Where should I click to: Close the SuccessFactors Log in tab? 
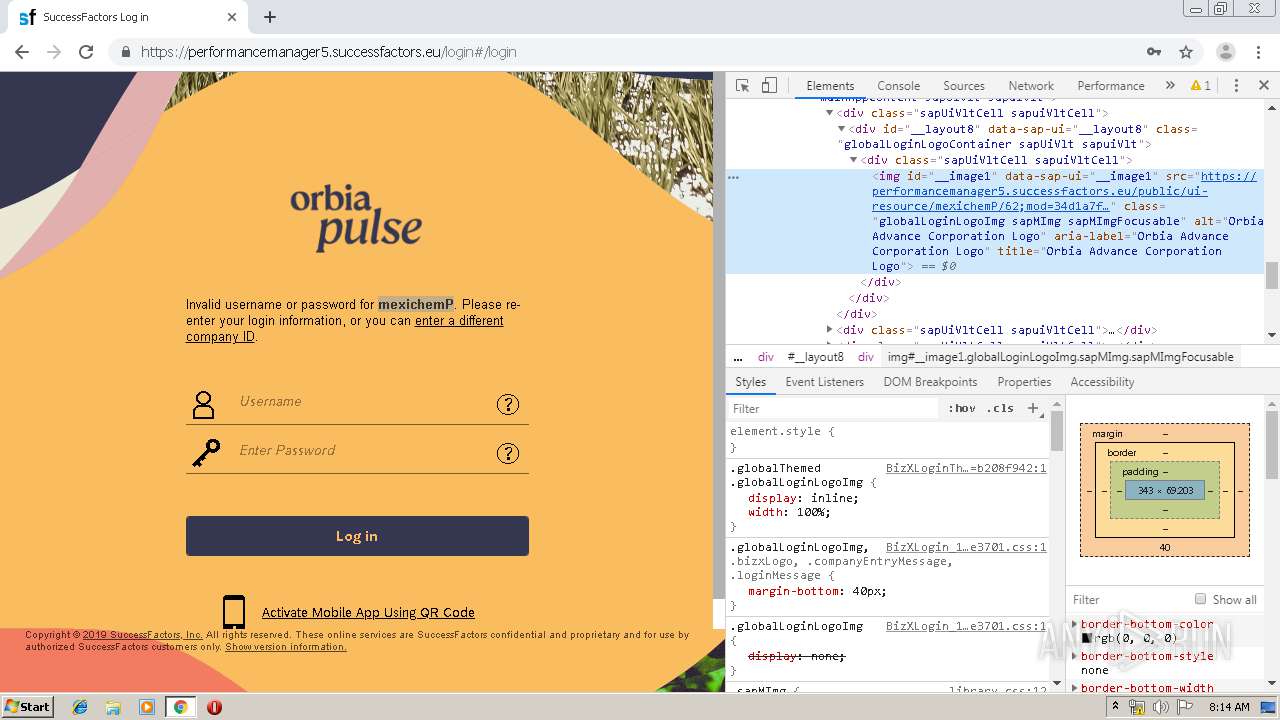pos(232,17)
